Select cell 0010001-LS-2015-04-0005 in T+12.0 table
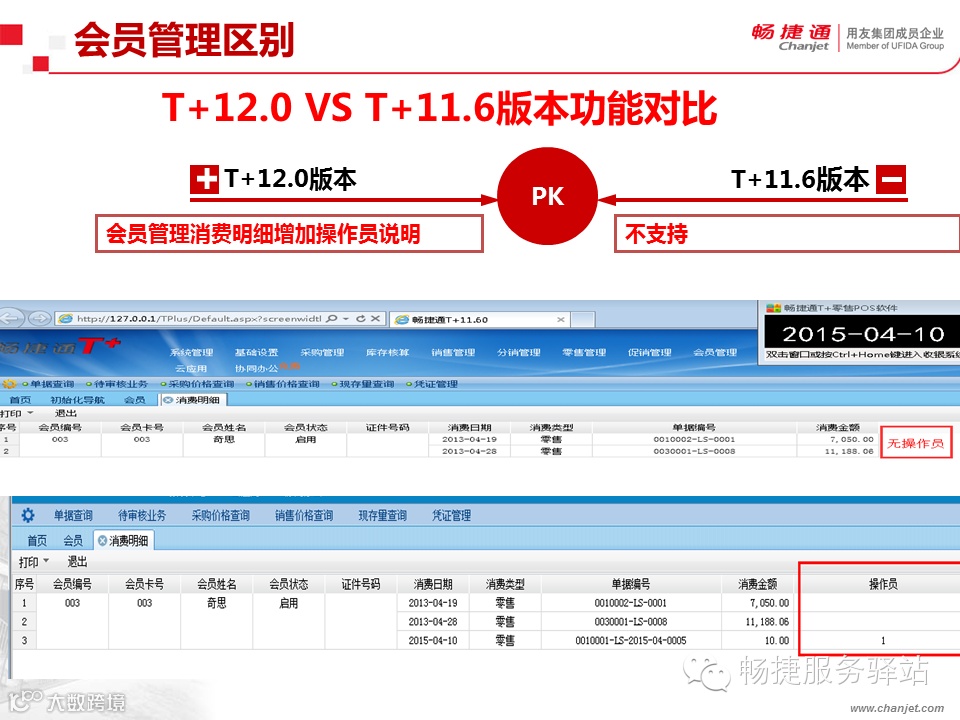 (631, 640)
